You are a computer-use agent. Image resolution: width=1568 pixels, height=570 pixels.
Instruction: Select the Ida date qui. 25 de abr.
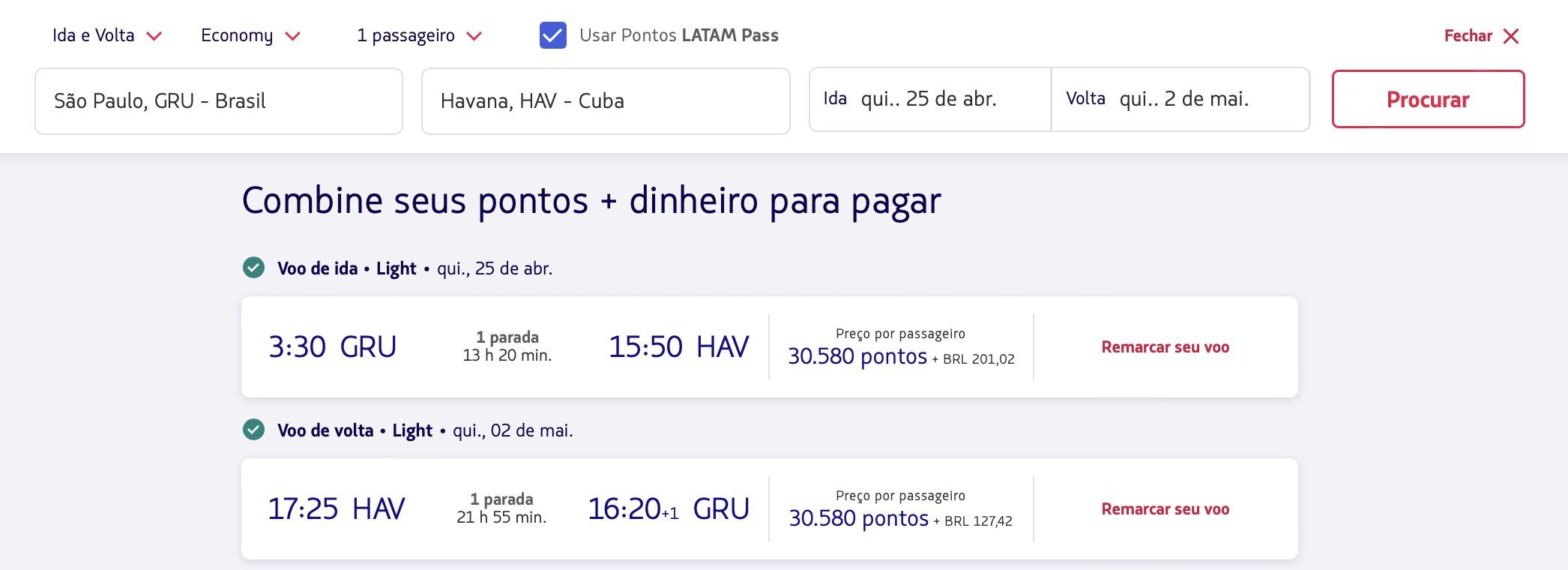[x=929, y=99]
